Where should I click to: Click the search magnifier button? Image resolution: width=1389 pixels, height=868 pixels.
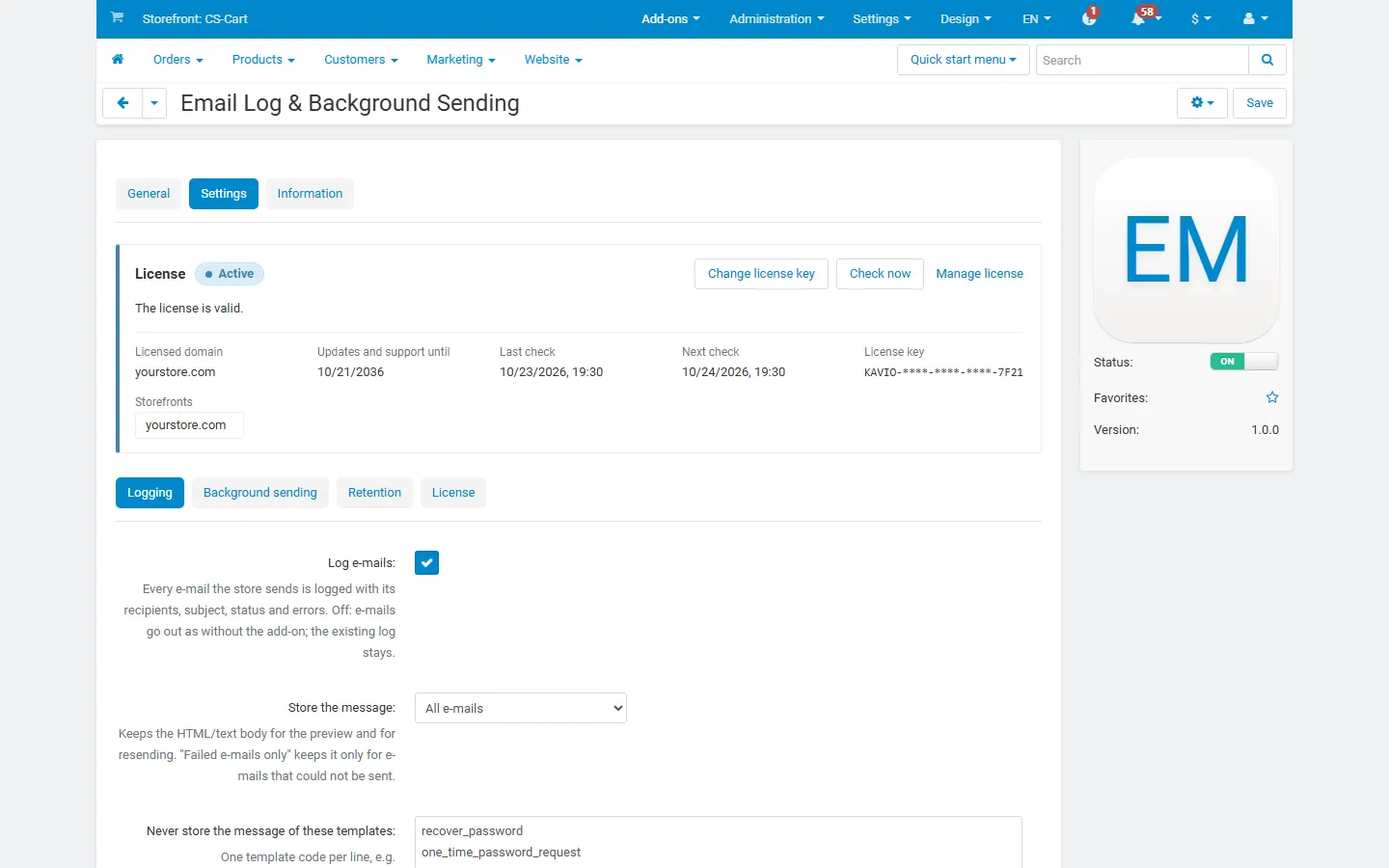click(1267, 60)
